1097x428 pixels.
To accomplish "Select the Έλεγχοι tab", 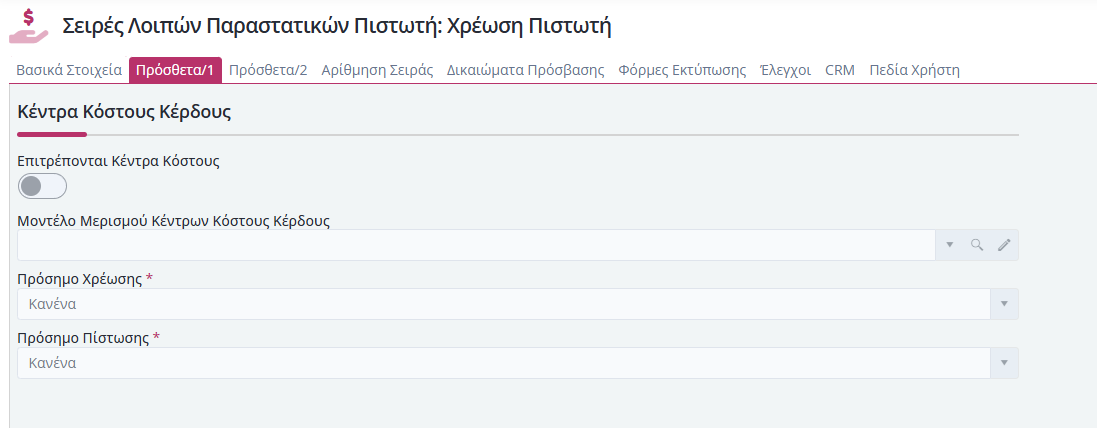I will point(785,71).
